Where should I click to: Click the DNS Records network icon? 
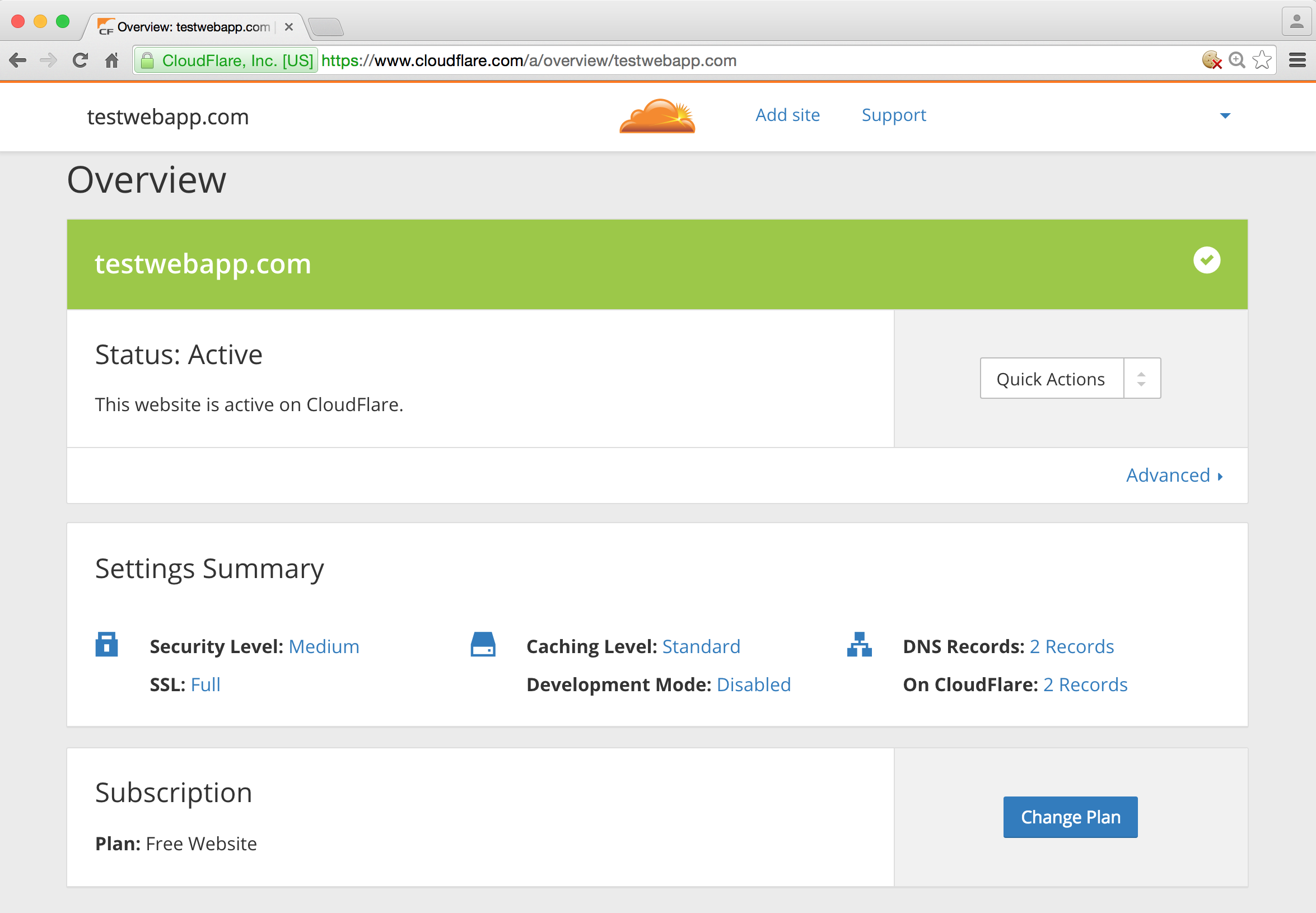[x=859, y=645]
